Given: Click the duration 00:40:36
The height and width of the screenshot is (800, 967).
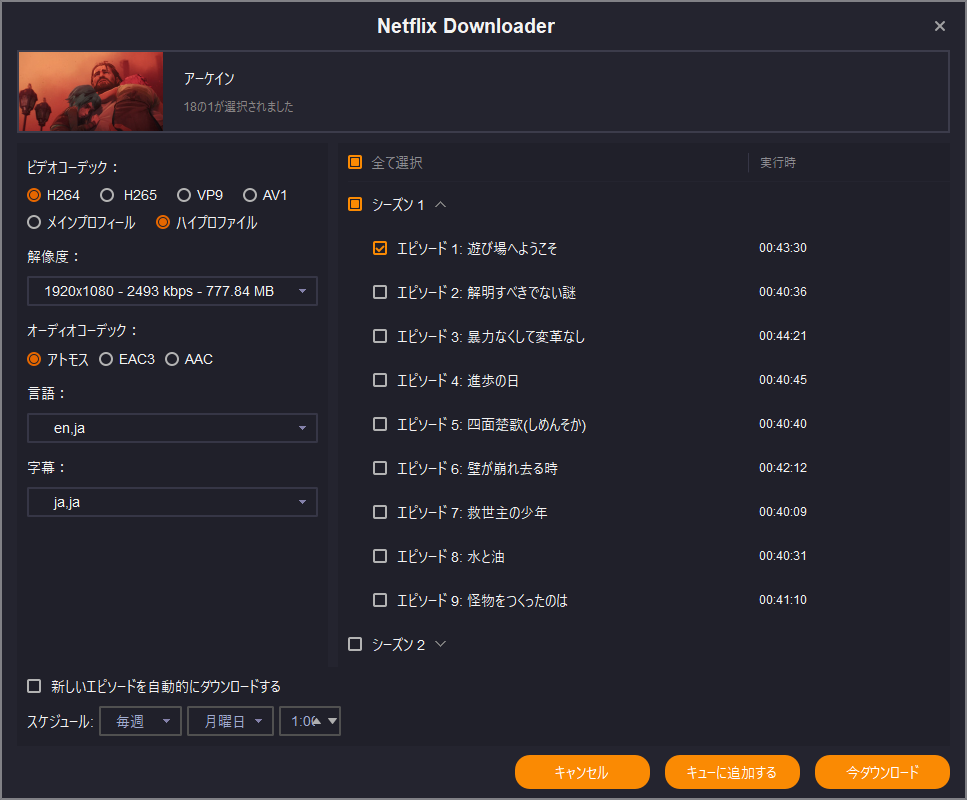Looking at the screenshot, I should (x=783, y=292).
